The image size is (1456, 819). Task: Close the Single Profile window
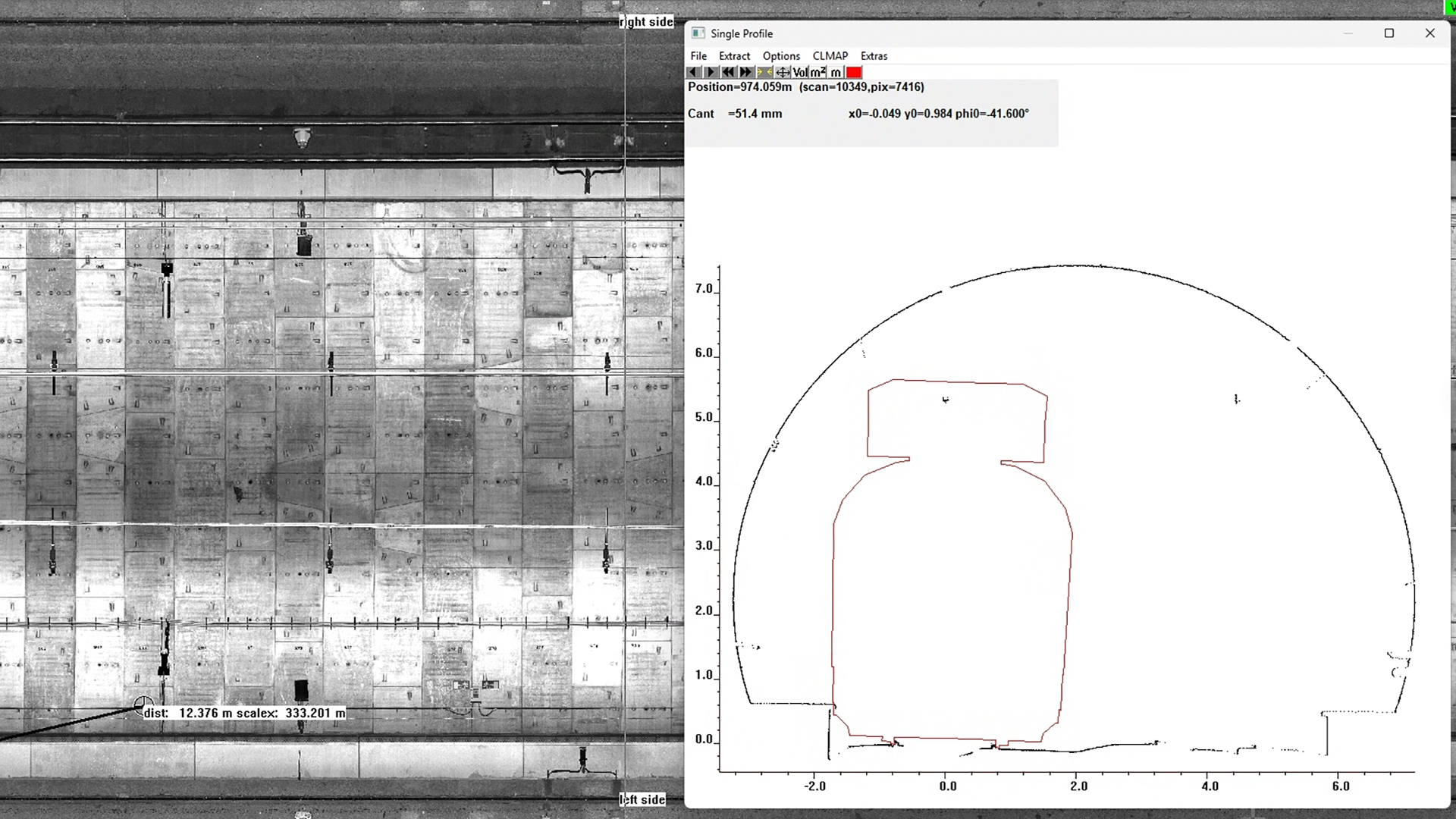(x=1430, y=33)
